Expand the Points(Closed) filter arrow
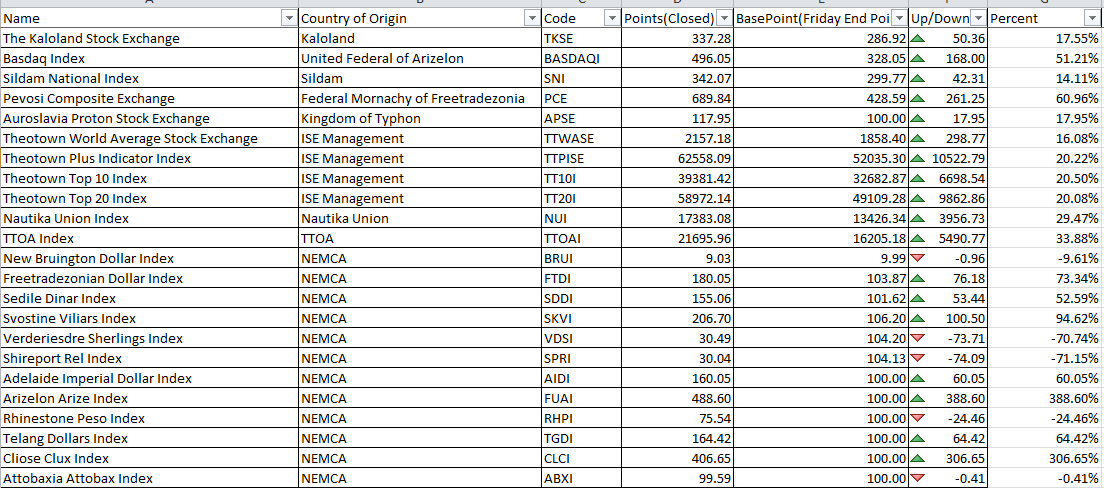Viewport: 1104px width, 488px height. click(x=724, y=19)
